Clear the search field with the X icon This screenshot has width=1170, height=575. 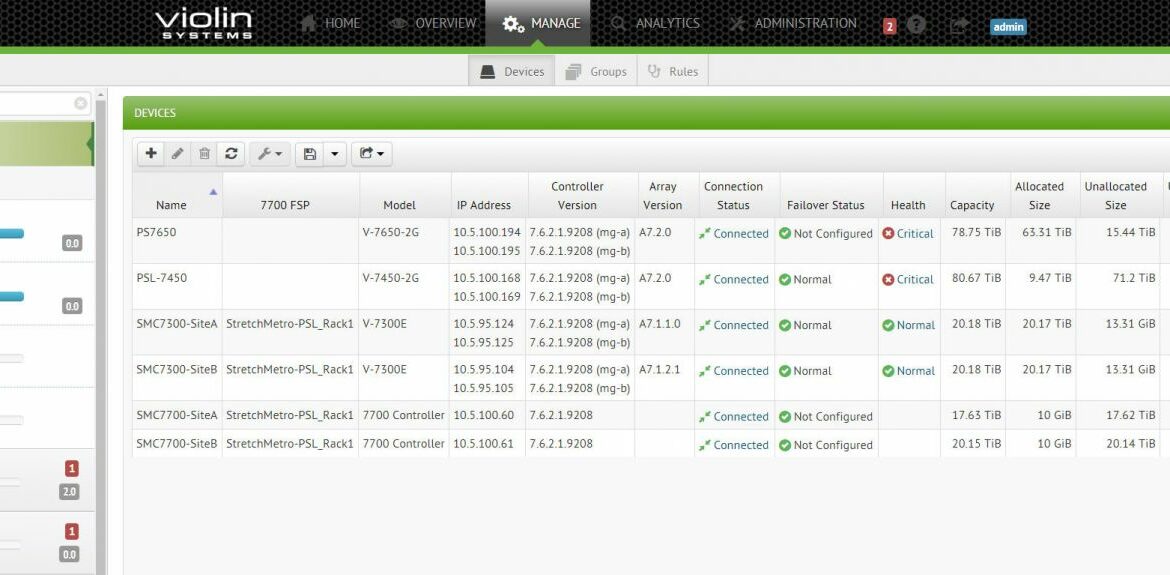click(81, 104)
